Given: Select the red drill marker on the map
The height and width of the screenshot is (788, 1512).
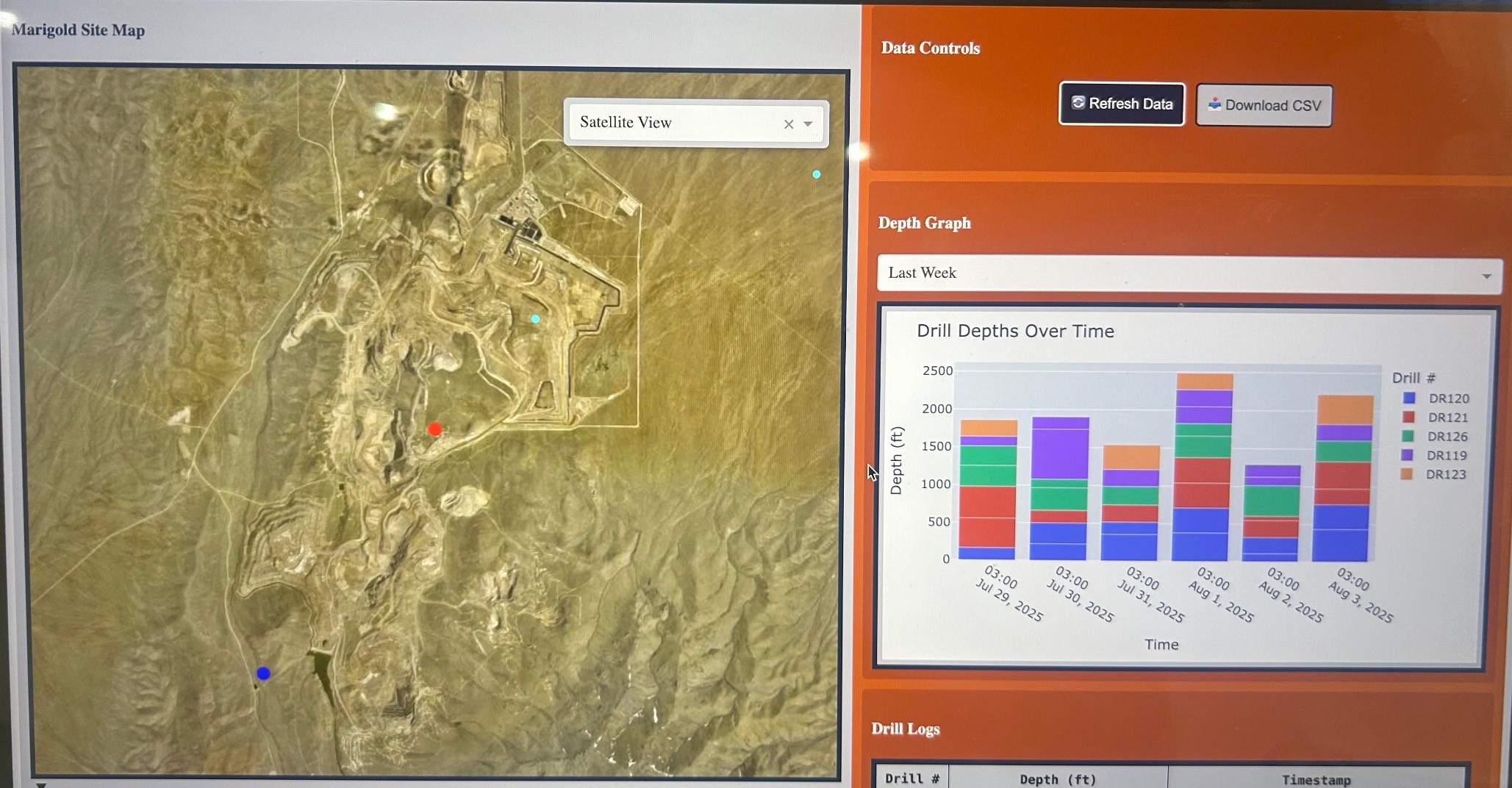Looking at the screenshot, I should [x=435, y=429].
